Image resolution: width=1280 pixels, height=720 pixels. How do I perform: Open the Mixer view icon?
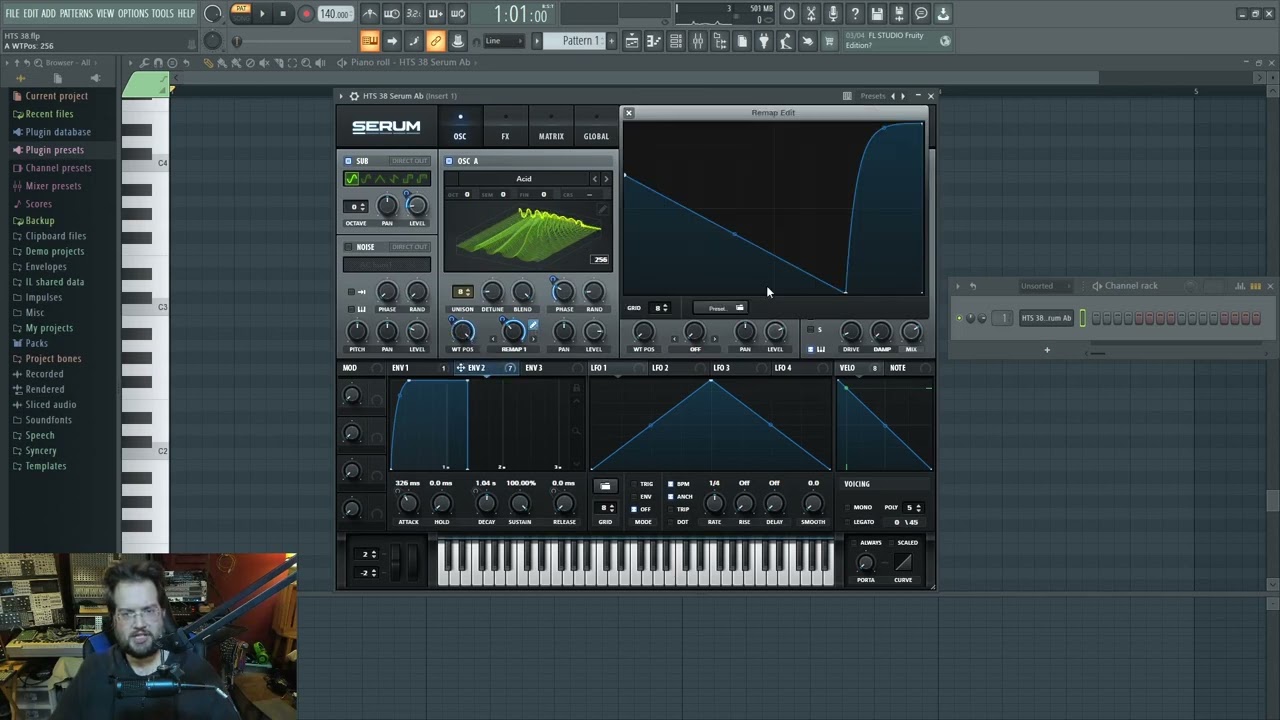coord(698,41)
